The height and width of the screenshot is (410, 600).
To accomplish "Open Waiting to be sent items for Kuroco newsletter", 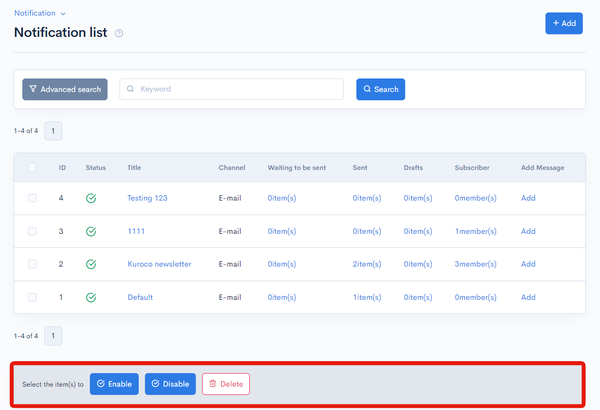I will pos(282,264).
